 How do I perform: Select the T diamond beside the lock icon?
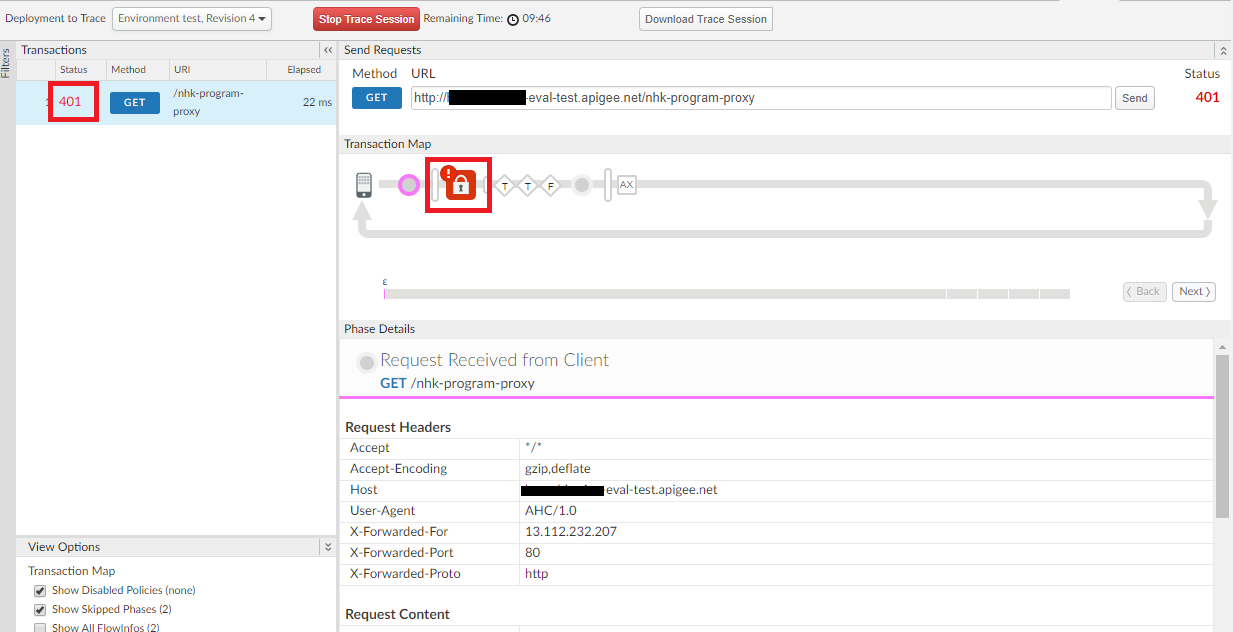505,185
